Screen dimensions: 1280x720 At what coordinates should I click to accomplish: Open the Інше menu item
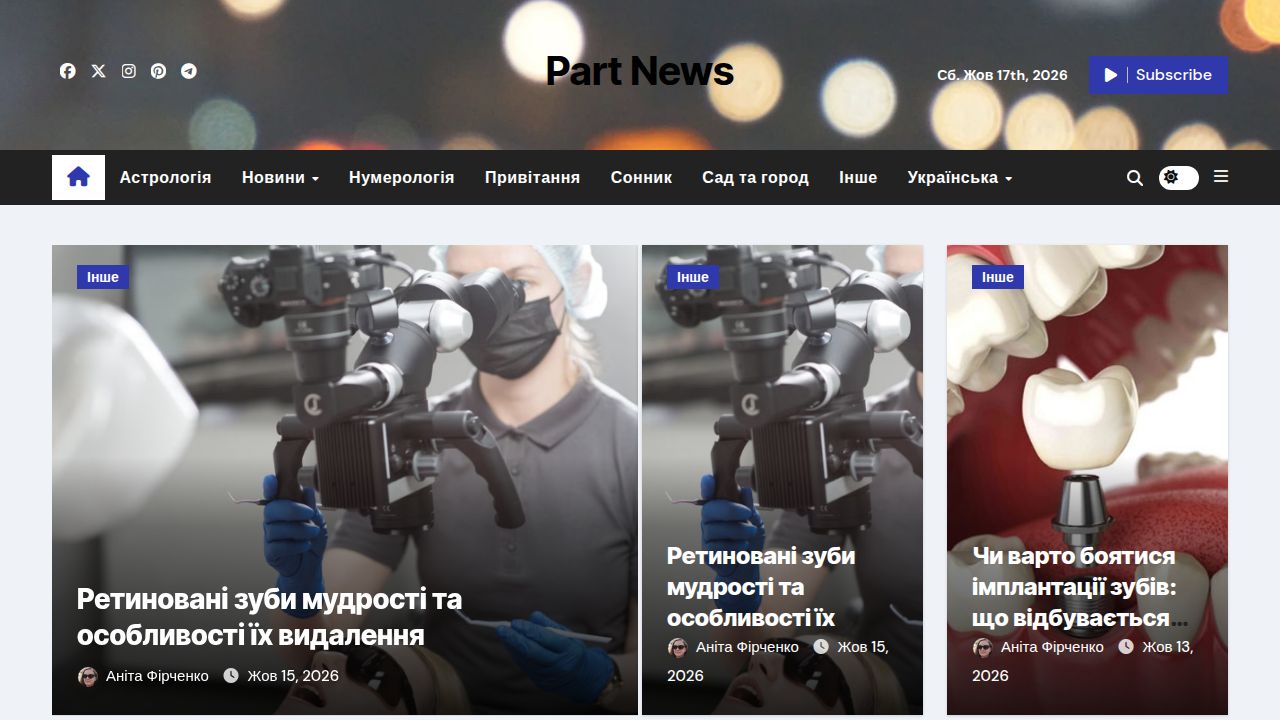point(858,177)
